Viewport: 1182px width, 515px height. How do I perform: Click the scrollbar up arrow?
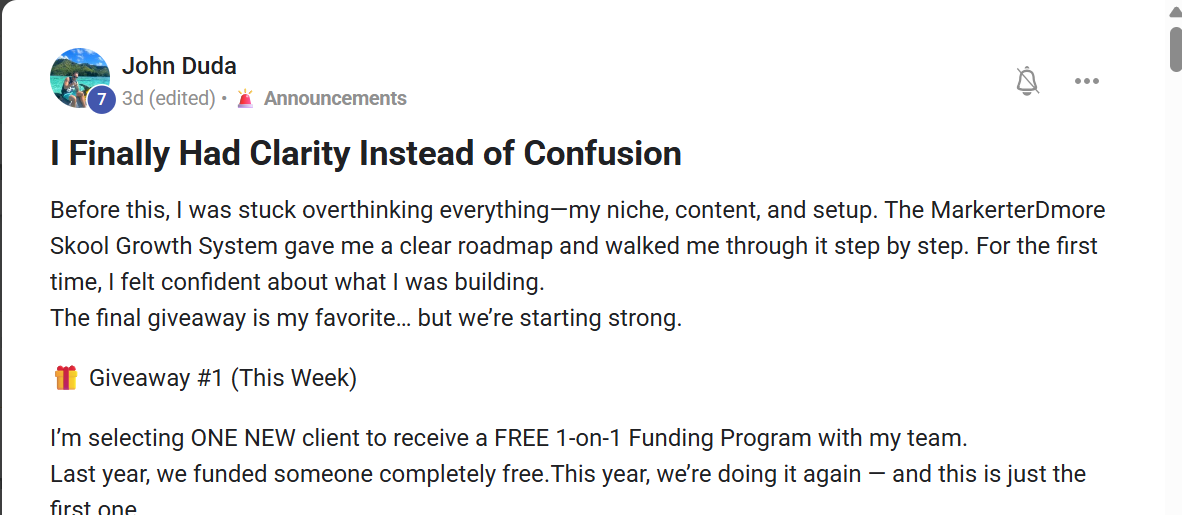pyautogui.click(x=1175, y=10)
